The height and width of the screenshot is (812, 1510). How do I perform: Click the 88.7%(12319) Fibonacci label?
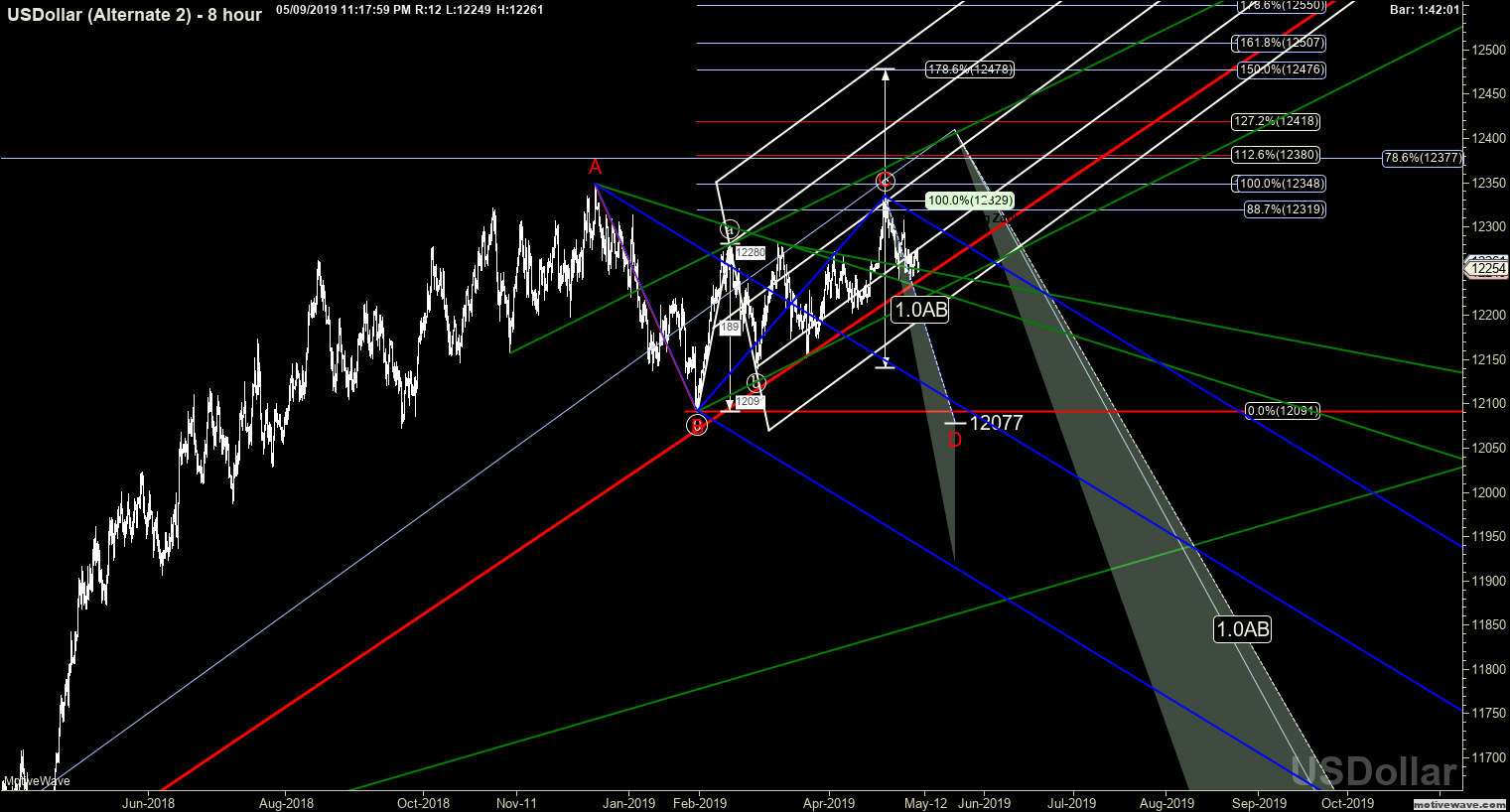click(1285, 209)
